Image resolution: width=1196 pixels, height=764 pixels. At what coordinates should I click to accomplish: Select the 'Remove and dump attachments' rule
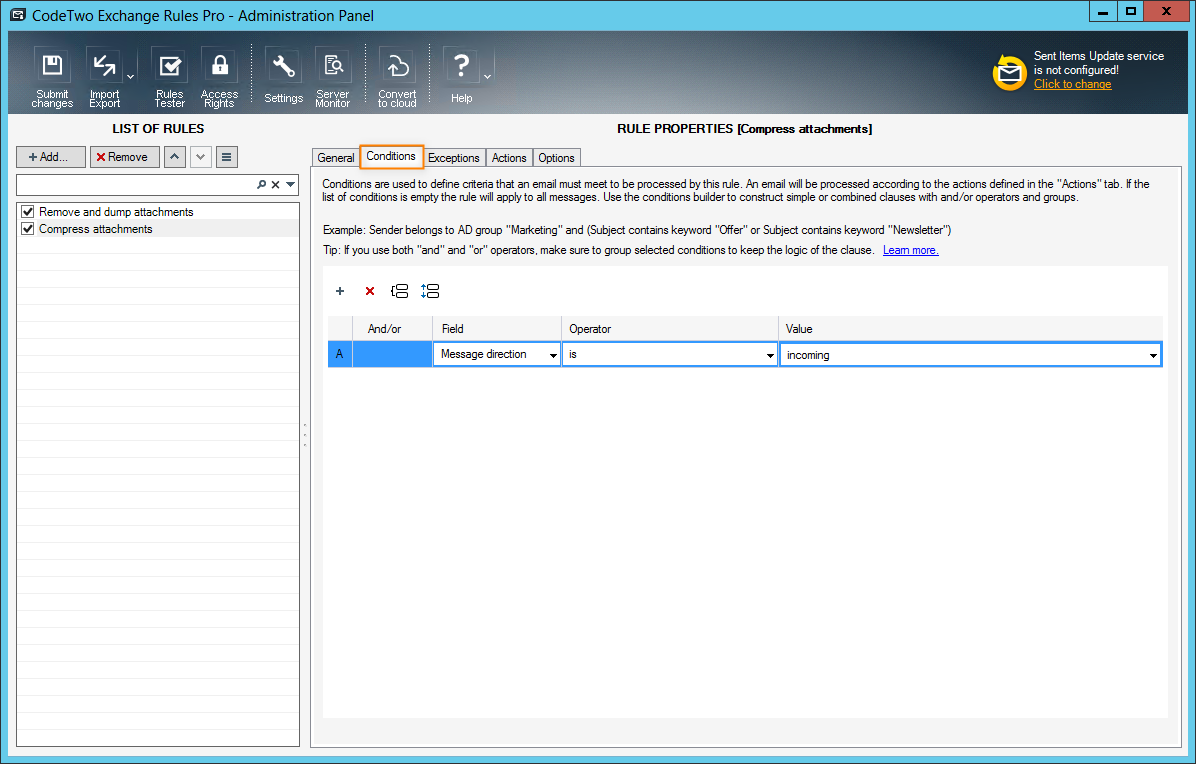point(116,212)
